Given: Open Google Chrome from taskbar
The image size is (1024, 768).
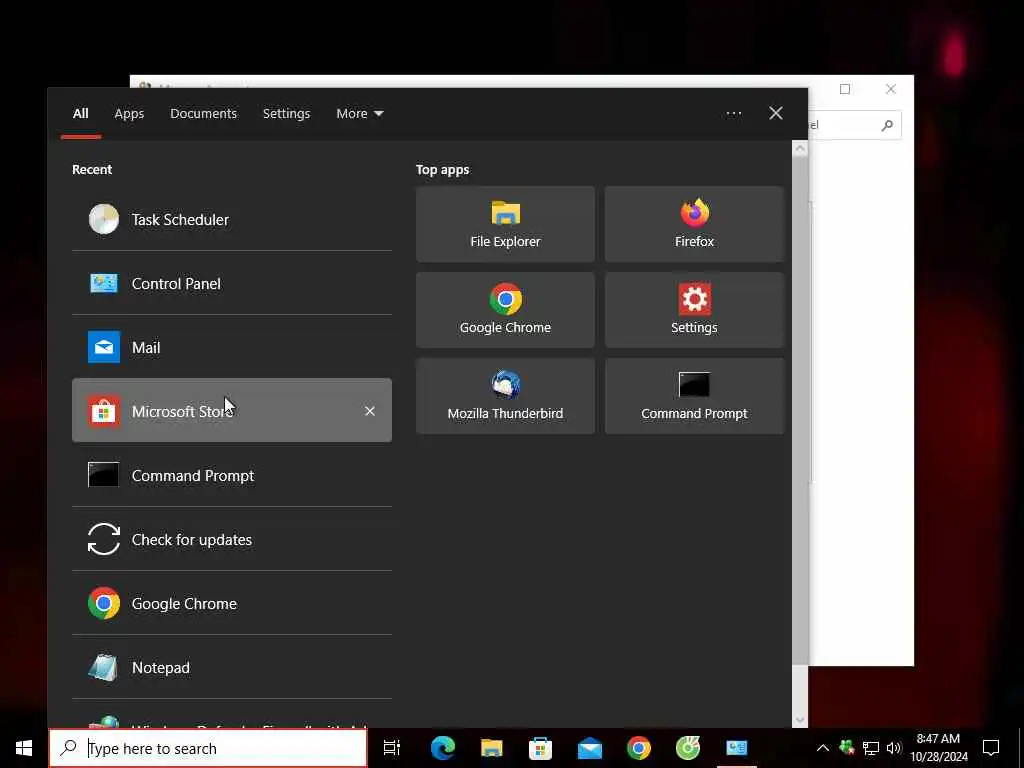Looking at the screenshot, I should pyautogui.click(x=639, y=748).
